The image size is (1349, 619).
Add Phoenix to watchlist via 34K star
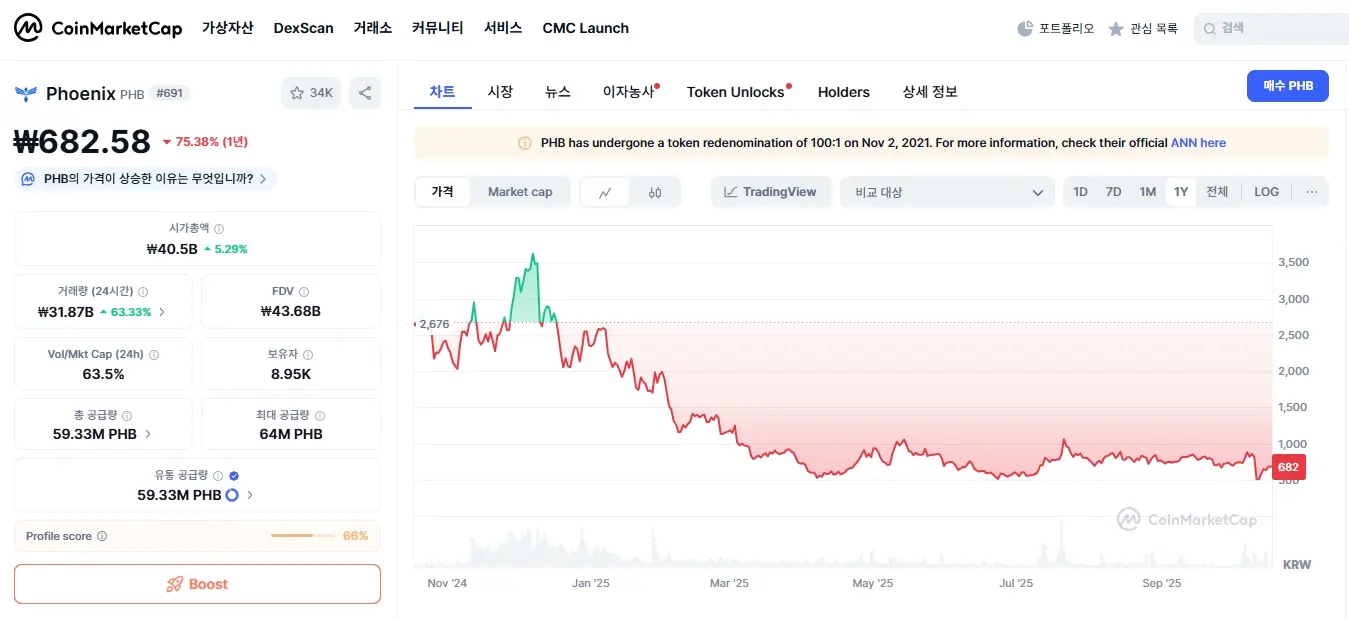(x=311, y=93)
